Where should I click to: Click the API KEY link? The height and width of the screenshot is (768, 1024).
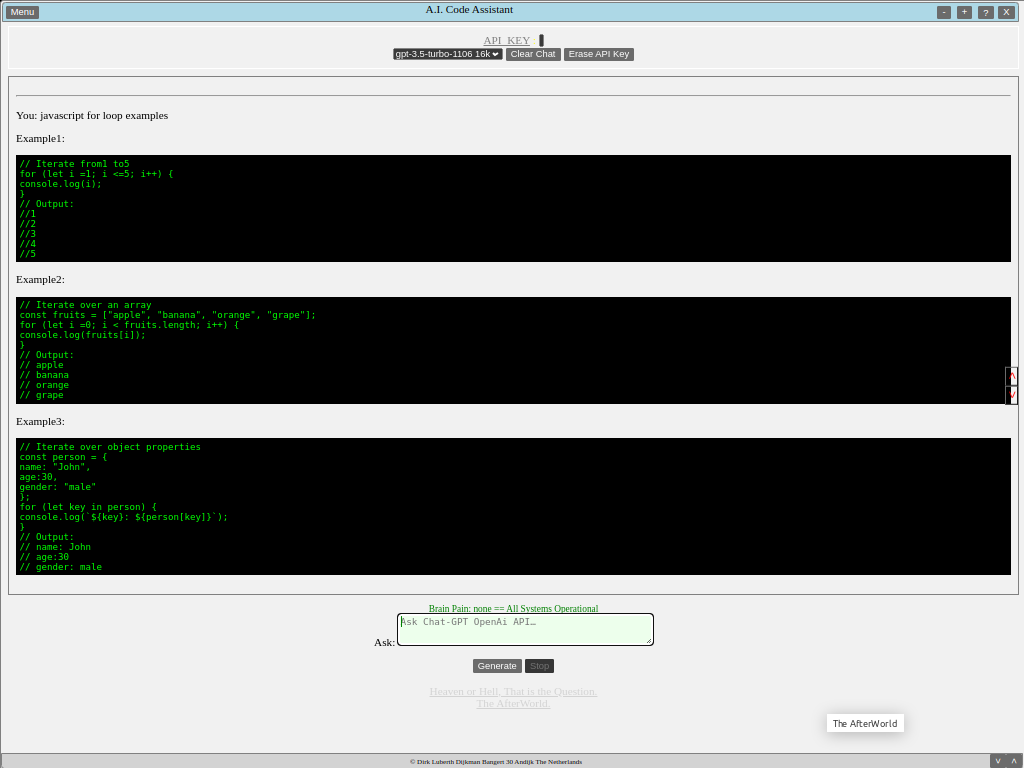click(x=506, y=40)
